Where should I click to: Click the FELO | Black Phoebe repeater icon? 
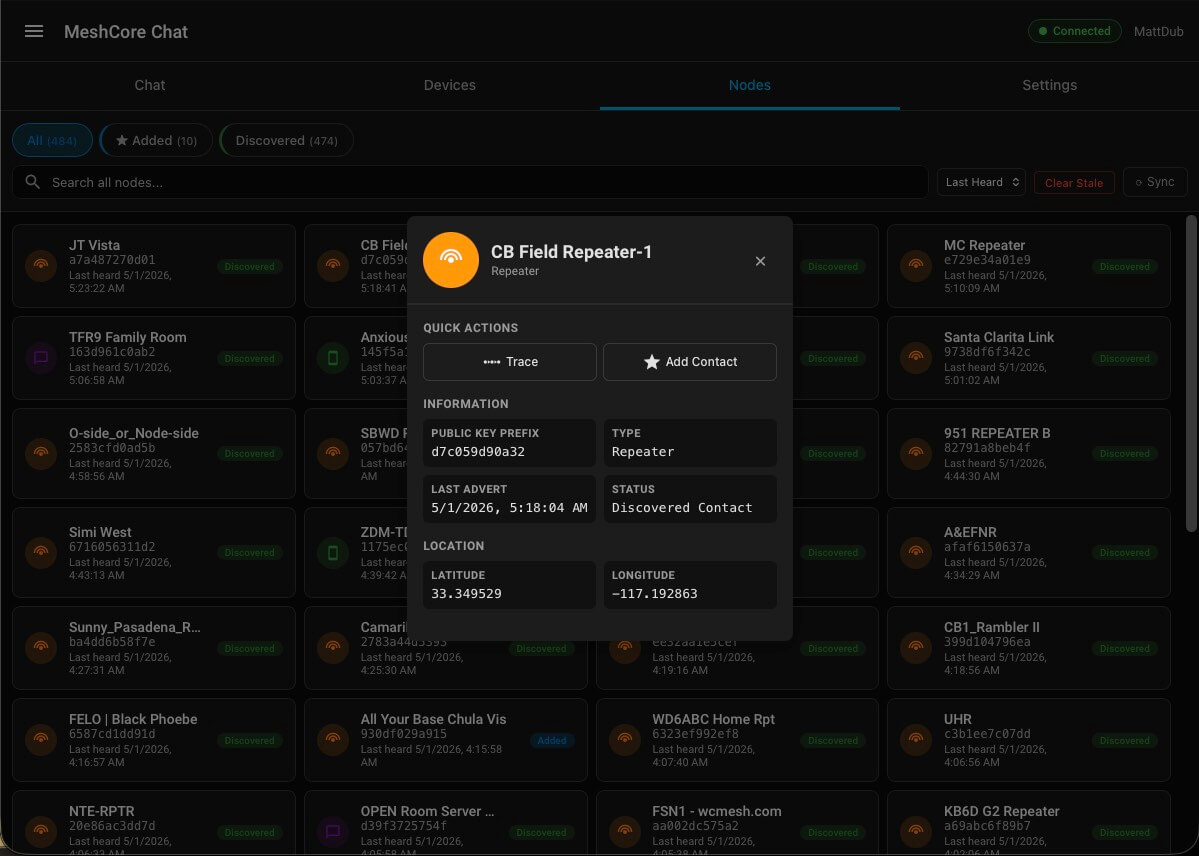[x=41, y=740]
